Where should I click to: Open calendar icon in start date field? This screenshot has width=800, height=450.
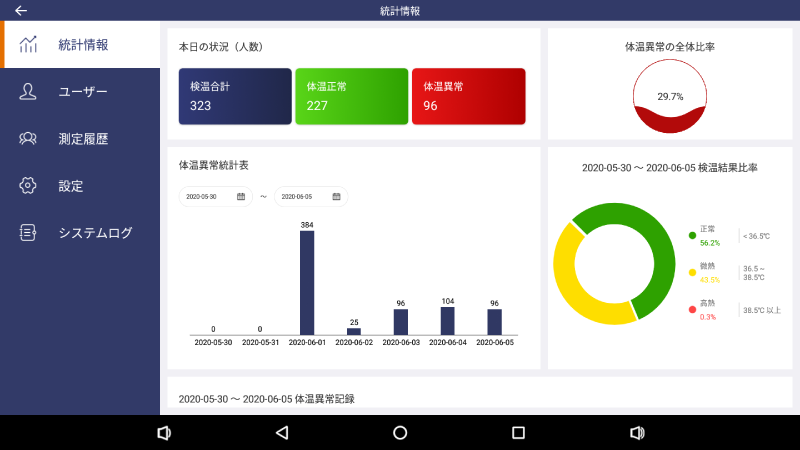point(241,197)
